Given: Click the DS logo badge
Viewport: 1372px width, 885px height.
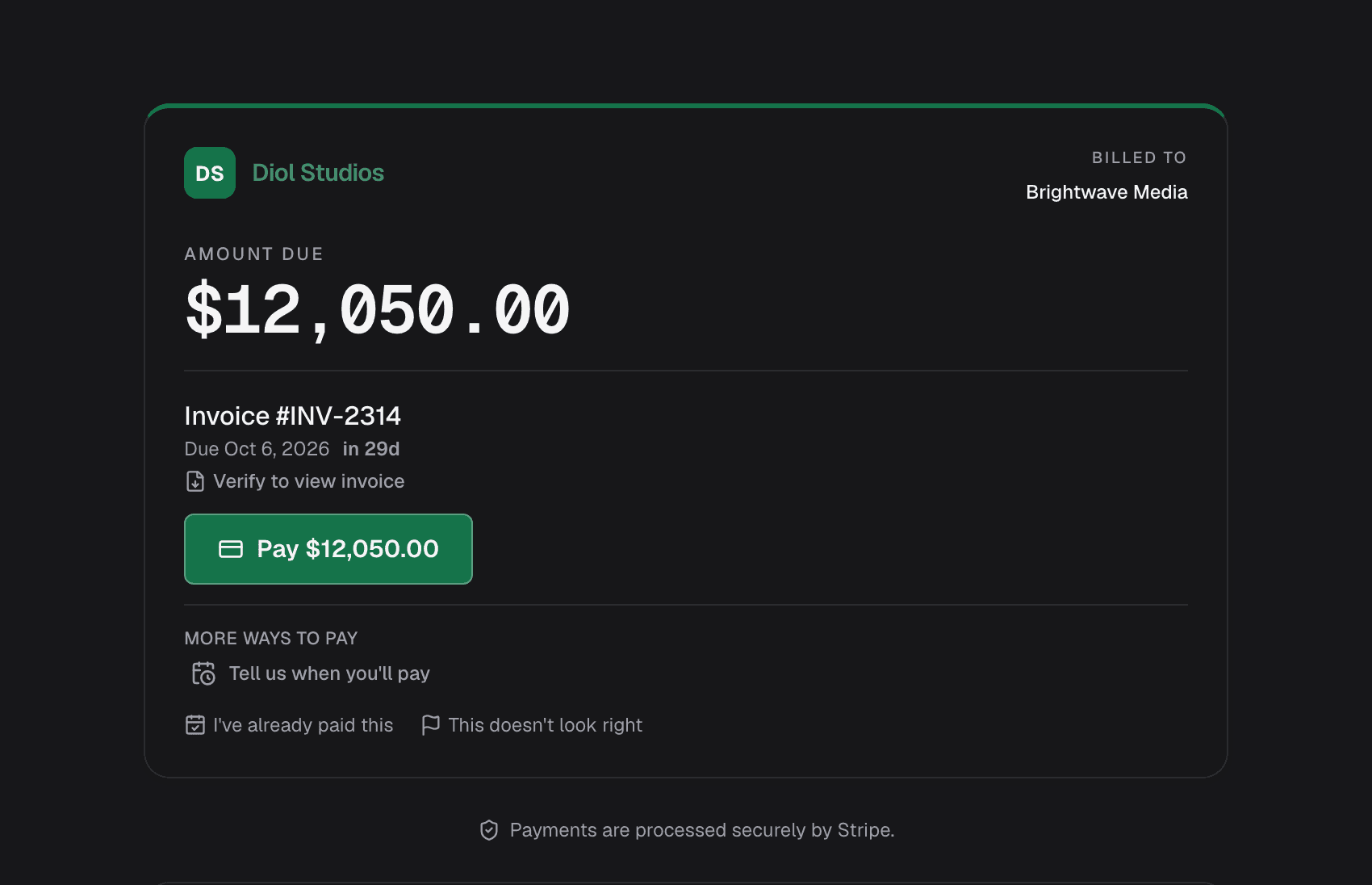Looking at the screenshot, I should point(210,173).
